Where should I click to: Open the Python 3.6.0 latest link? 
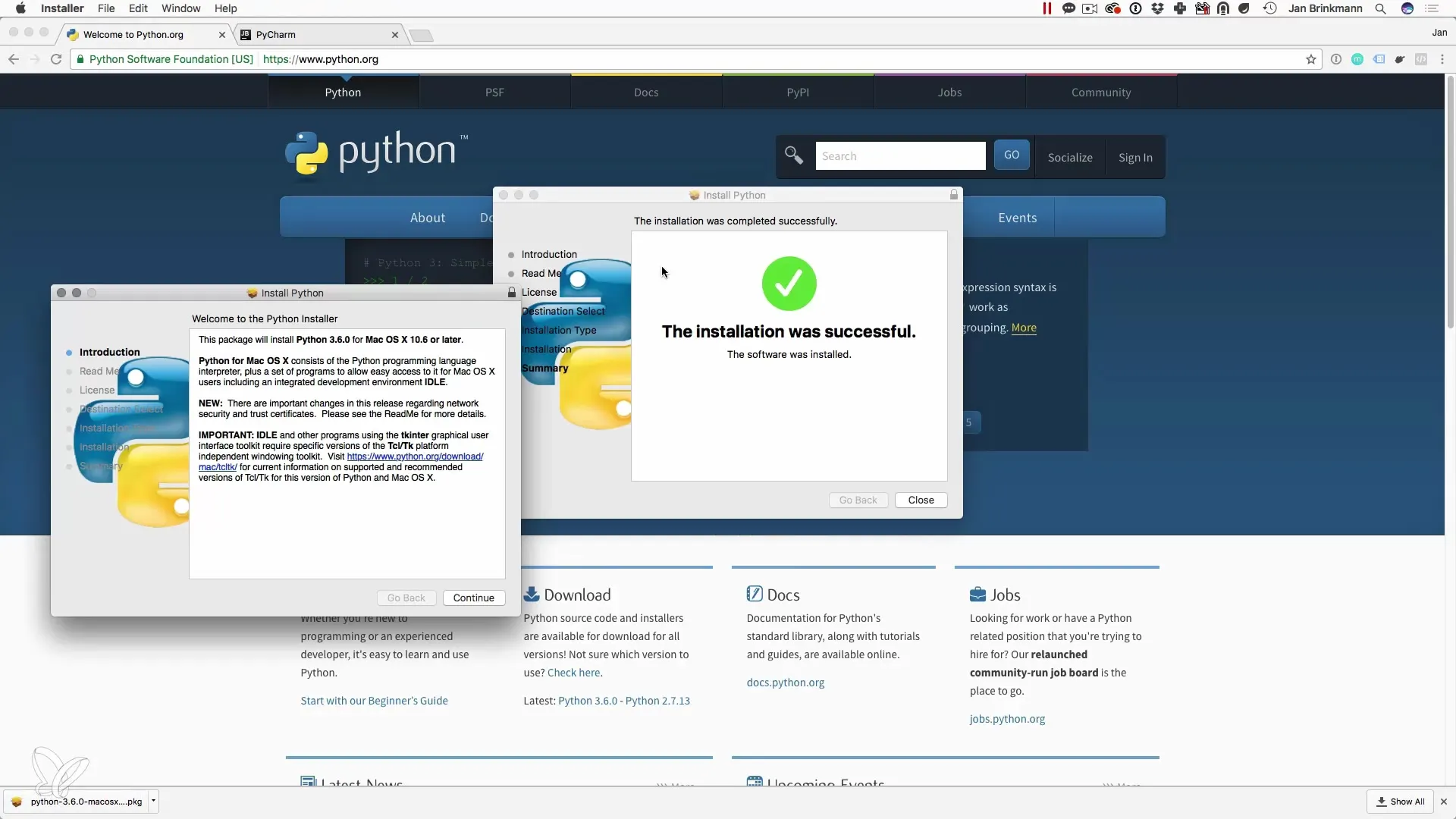coord(588,701)
